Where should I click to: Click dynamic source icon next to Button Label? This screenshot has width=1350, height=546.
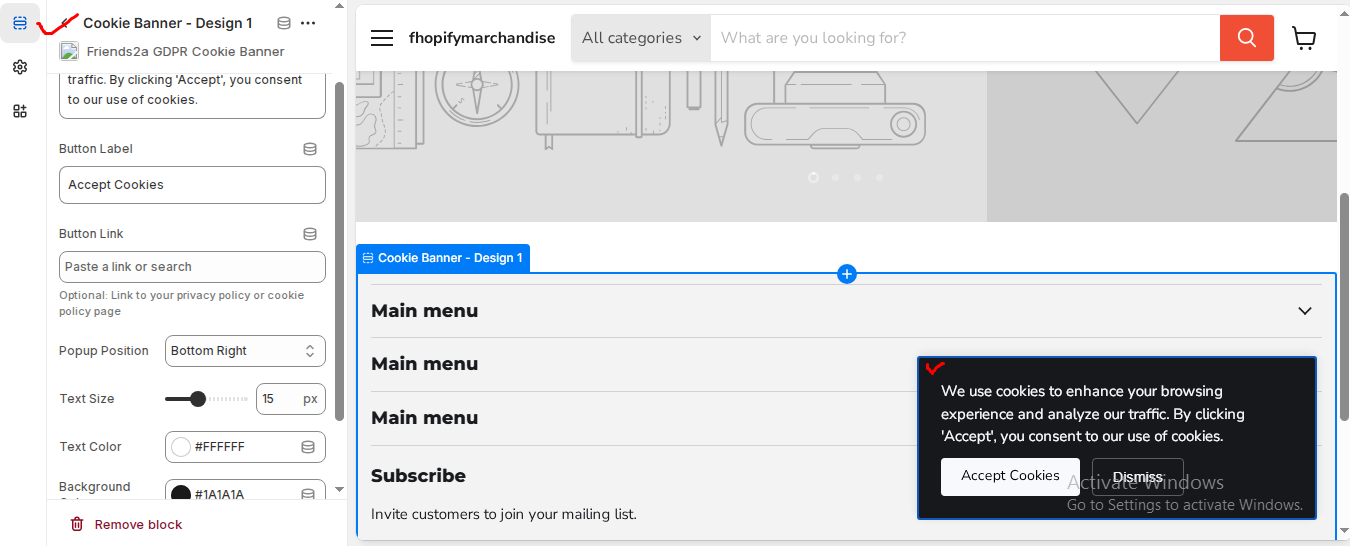point(310,149)
